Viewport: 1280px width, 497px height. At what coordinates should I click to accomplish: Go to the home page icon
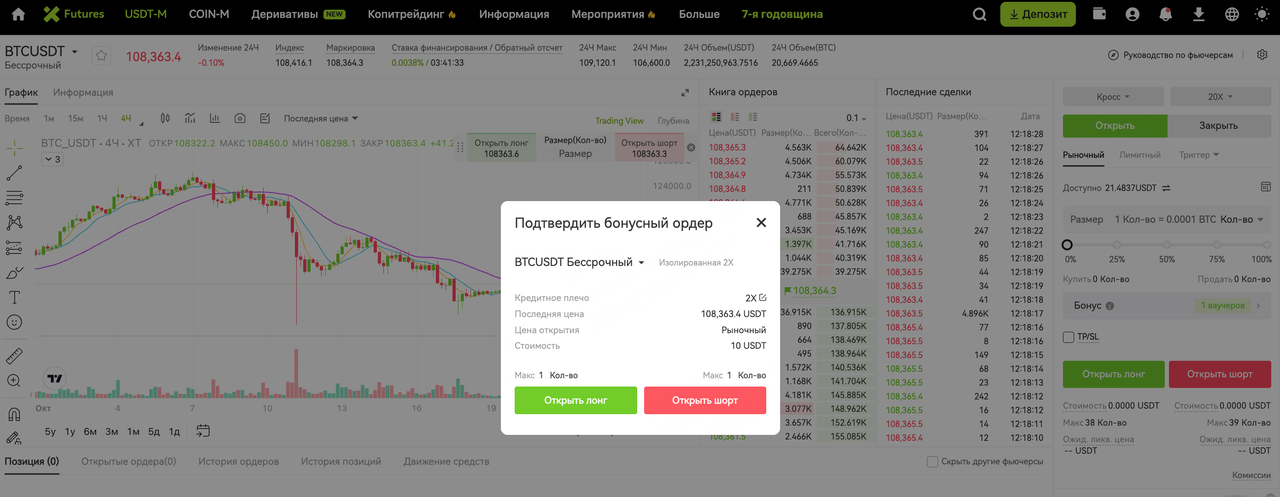pos(17,15)
